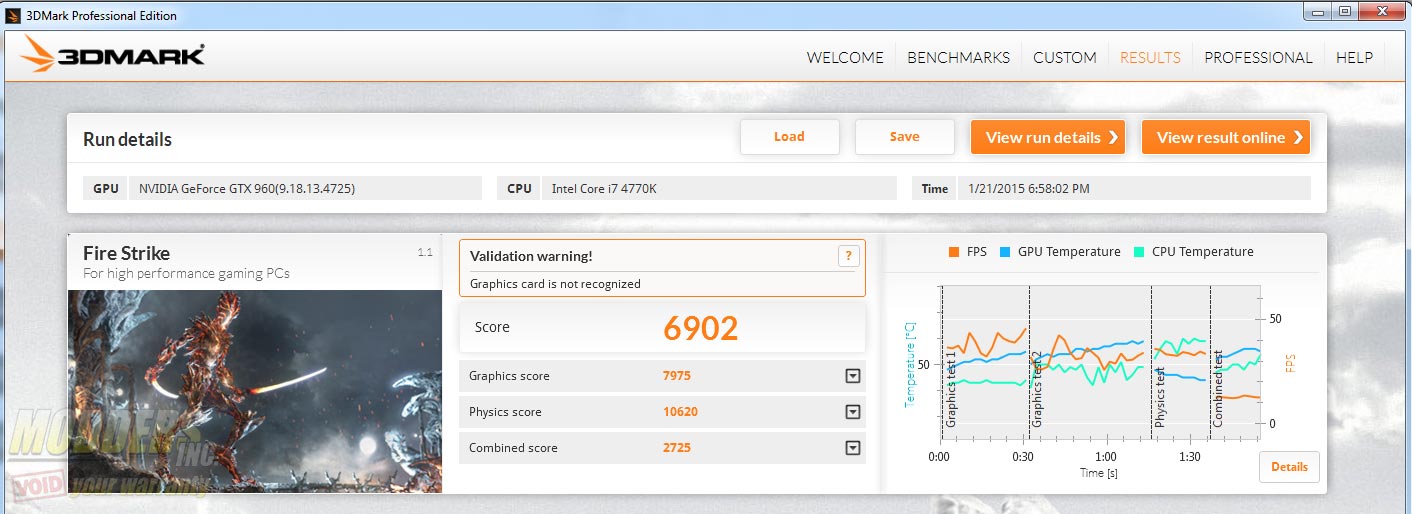Screen dimensions: 1412x514
Task: Close the 3DMark window
Action: pyautogui.click(x=1382, y=11)
